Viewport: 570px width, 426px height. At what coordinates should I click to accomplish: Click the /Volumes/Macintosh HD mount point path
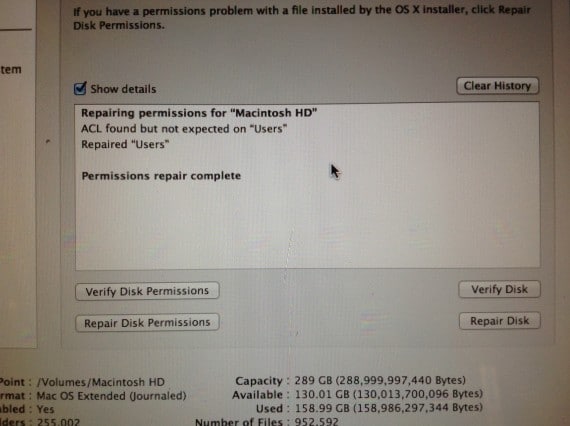click(101, 382)
